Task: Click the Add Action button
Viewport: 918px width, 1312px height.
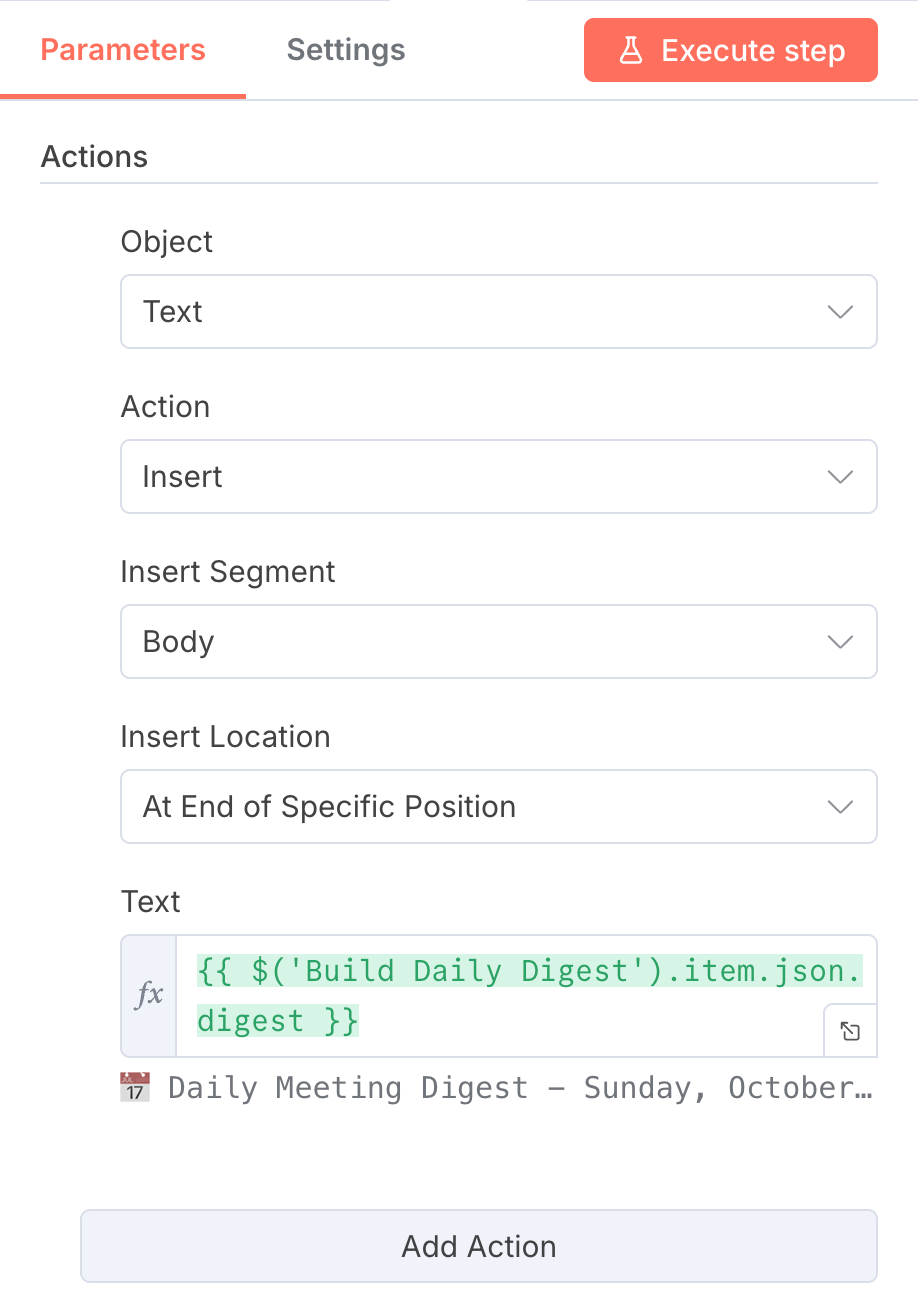Action: pyautogui.click(x=479, y=1246)
